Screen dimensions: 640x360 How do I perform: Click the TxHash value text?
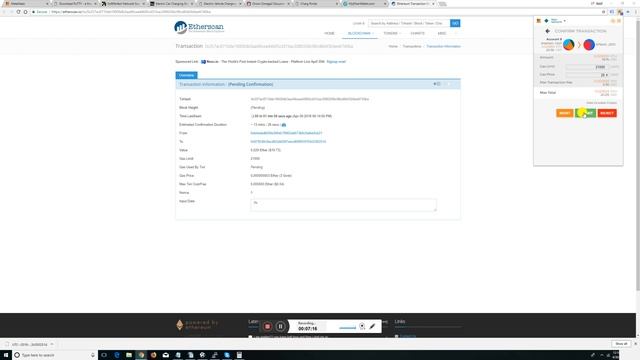310,99
